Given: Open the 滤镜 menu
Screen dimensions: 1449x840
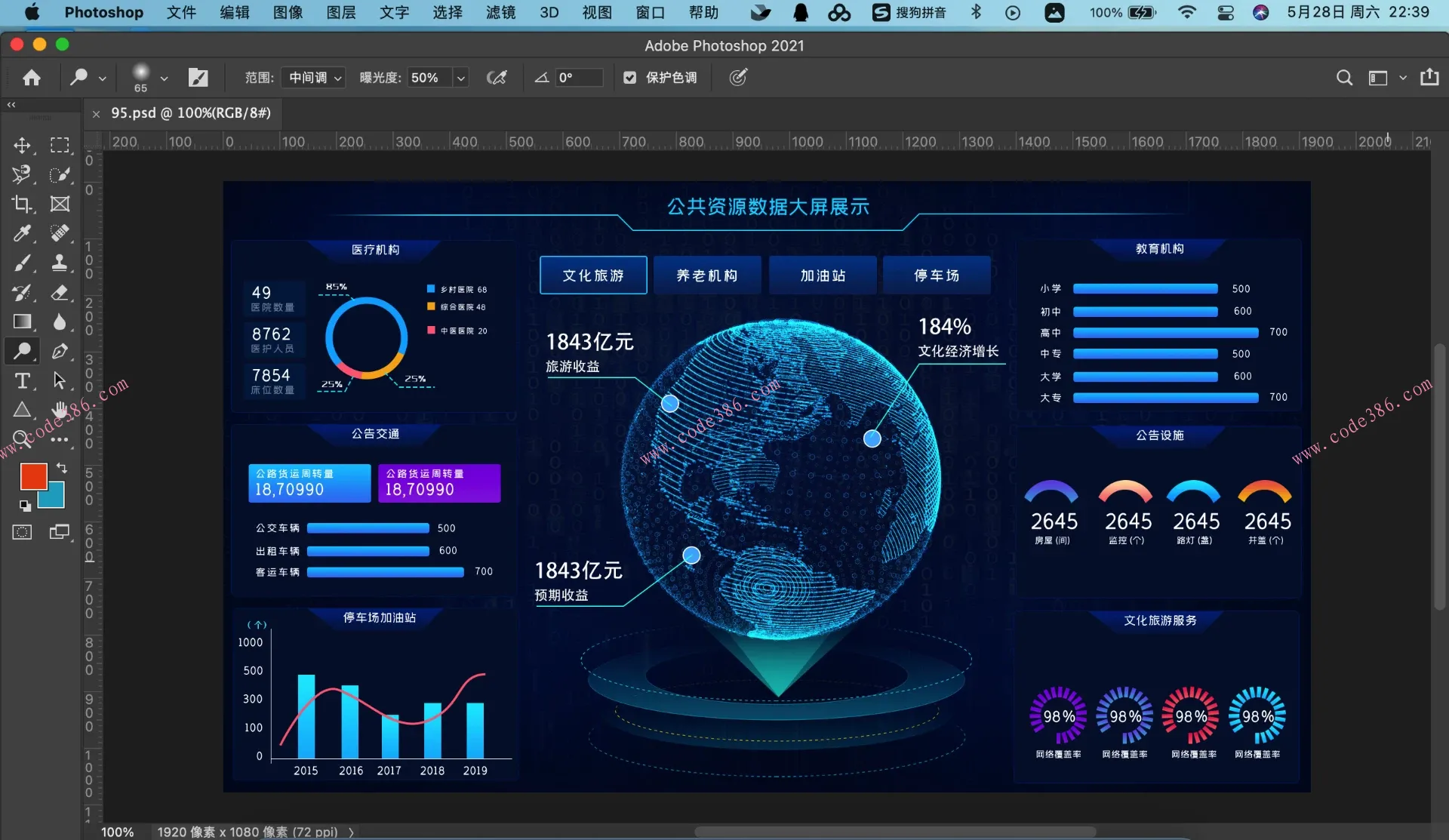Looking at the screenshot, I should pyautogui.click(x=500, y=12).
